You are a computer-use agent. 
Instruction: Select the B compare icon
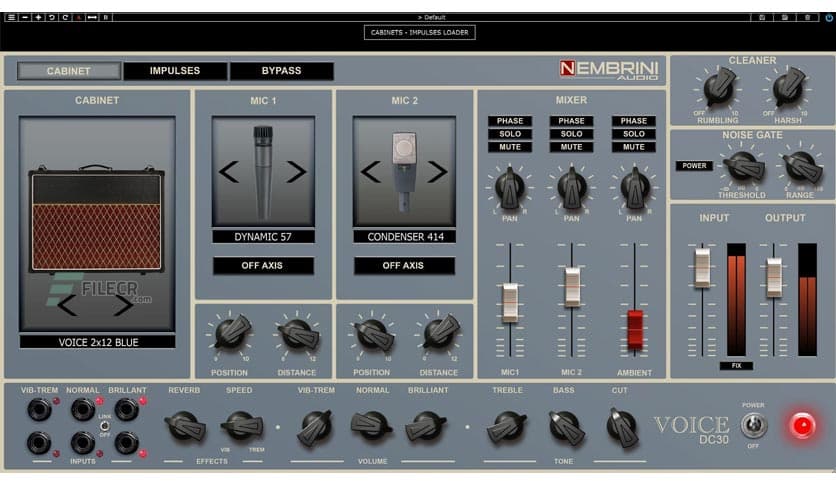tap(106, 18)
